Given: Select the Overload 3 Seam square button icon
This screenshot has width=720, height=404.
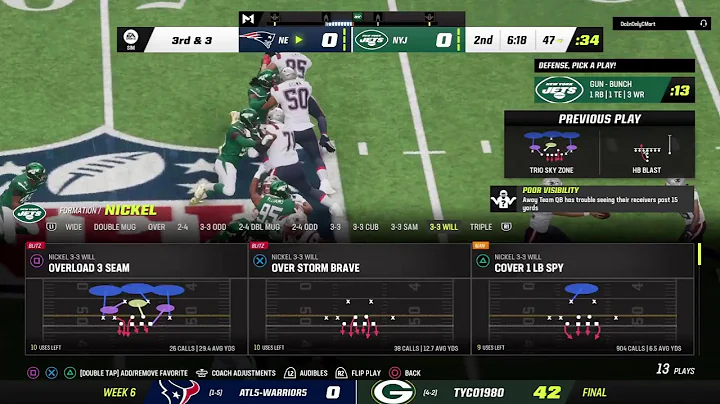Looking at the screenshot, I should [36, 261].
